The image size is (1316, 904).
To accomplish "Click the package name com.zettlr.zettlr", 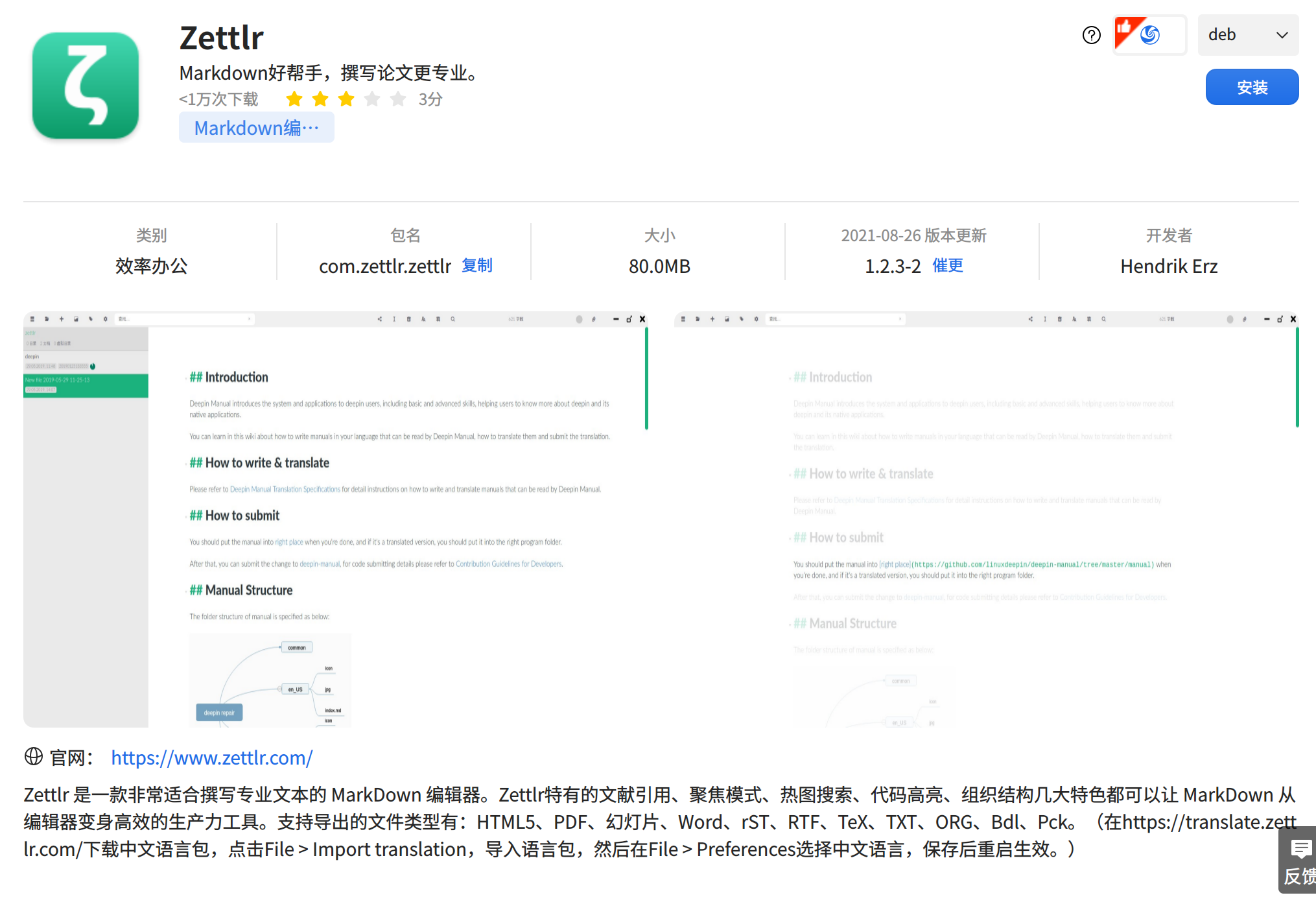I will [x=385, y=267].
